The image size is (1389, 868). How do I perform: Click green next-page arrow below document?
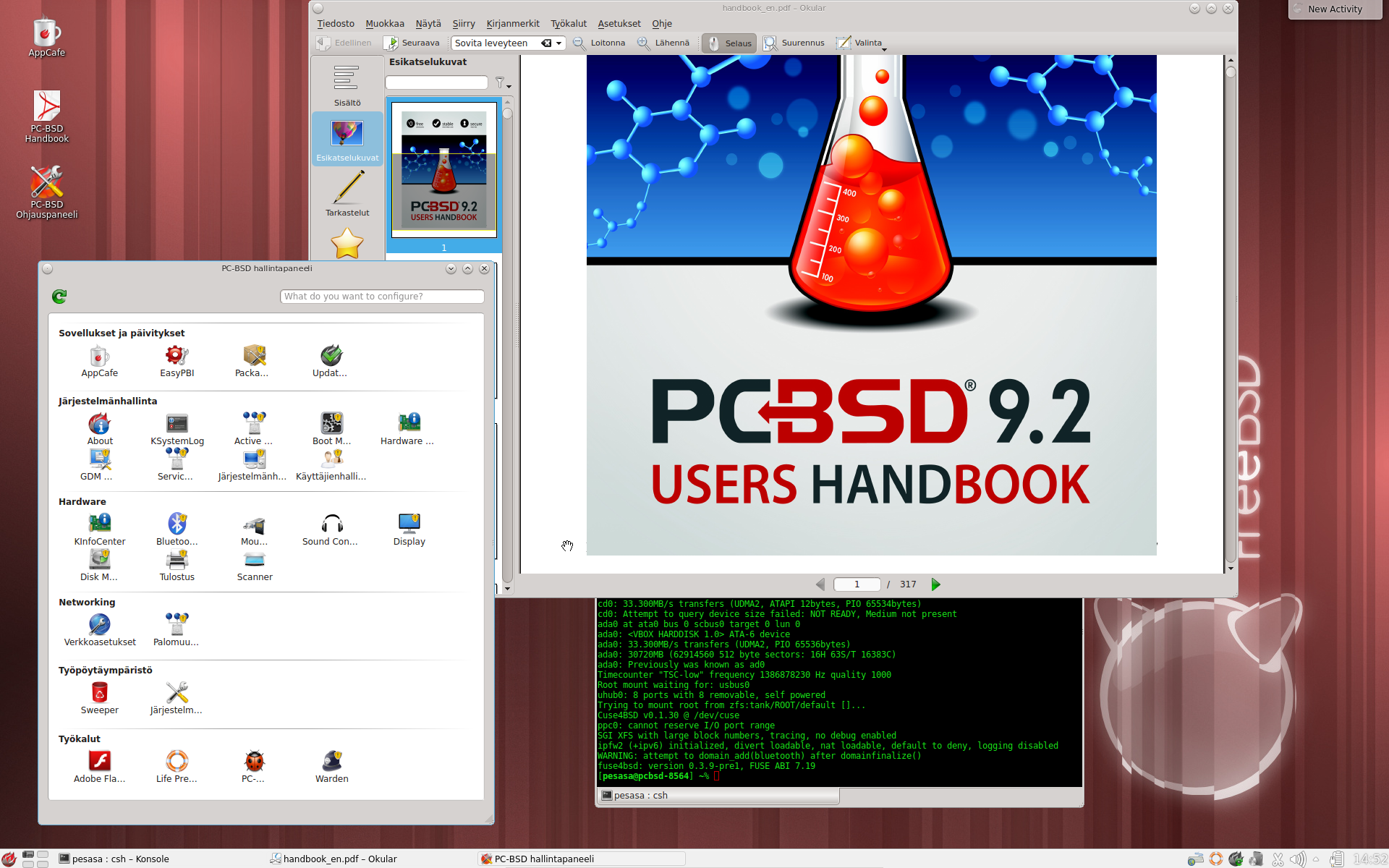tap(935, 584)
